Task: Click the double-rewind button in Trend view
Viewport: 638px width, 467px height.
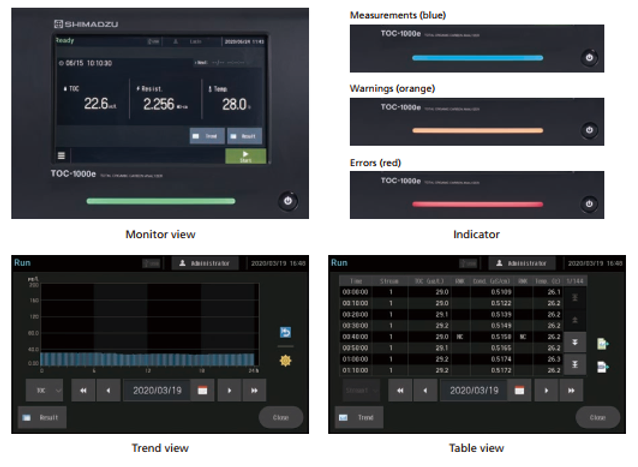Action: (x=83, y=391)
